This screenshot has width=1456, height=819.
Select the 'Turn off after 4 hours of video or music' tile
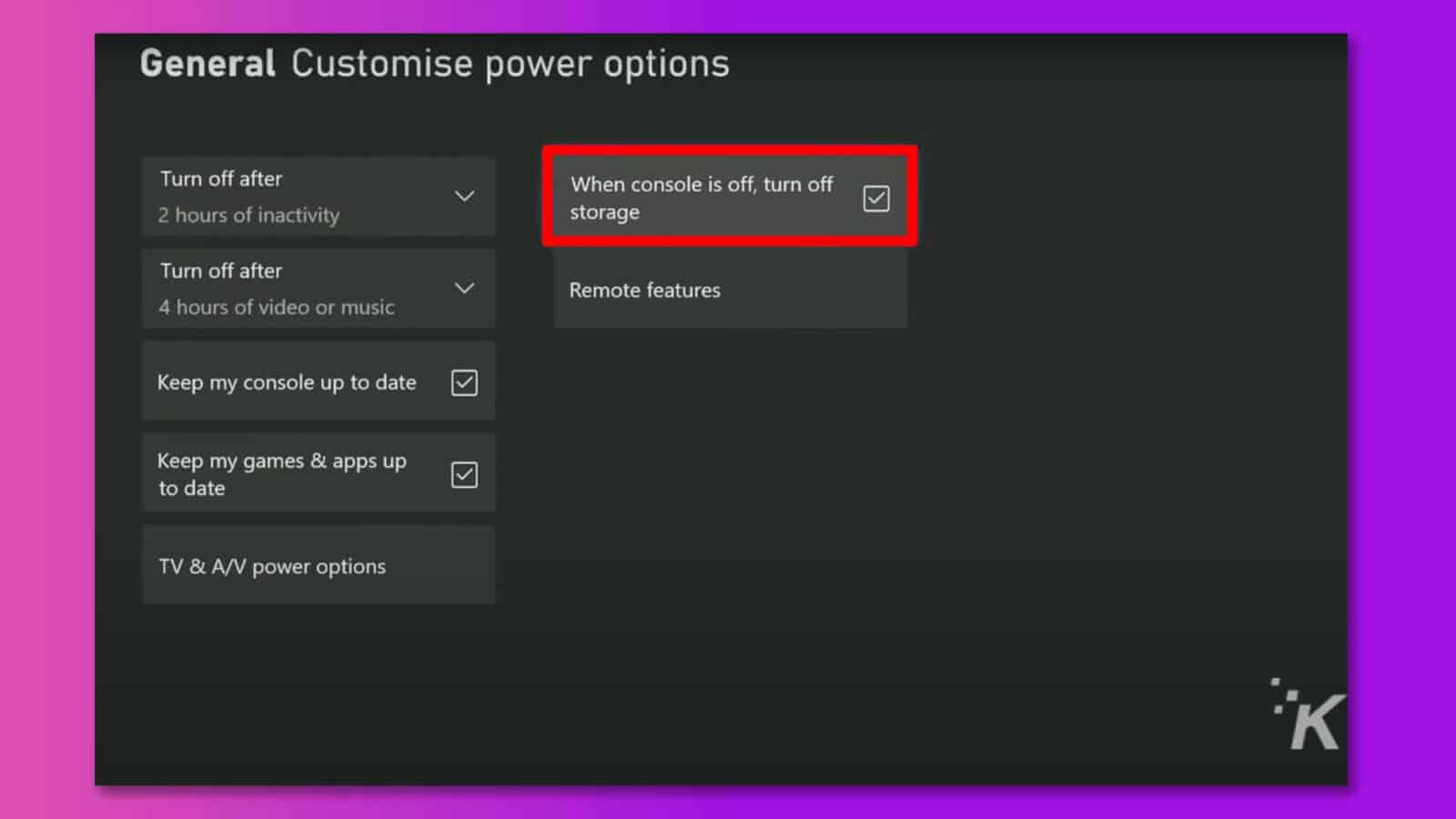point(300,288)
